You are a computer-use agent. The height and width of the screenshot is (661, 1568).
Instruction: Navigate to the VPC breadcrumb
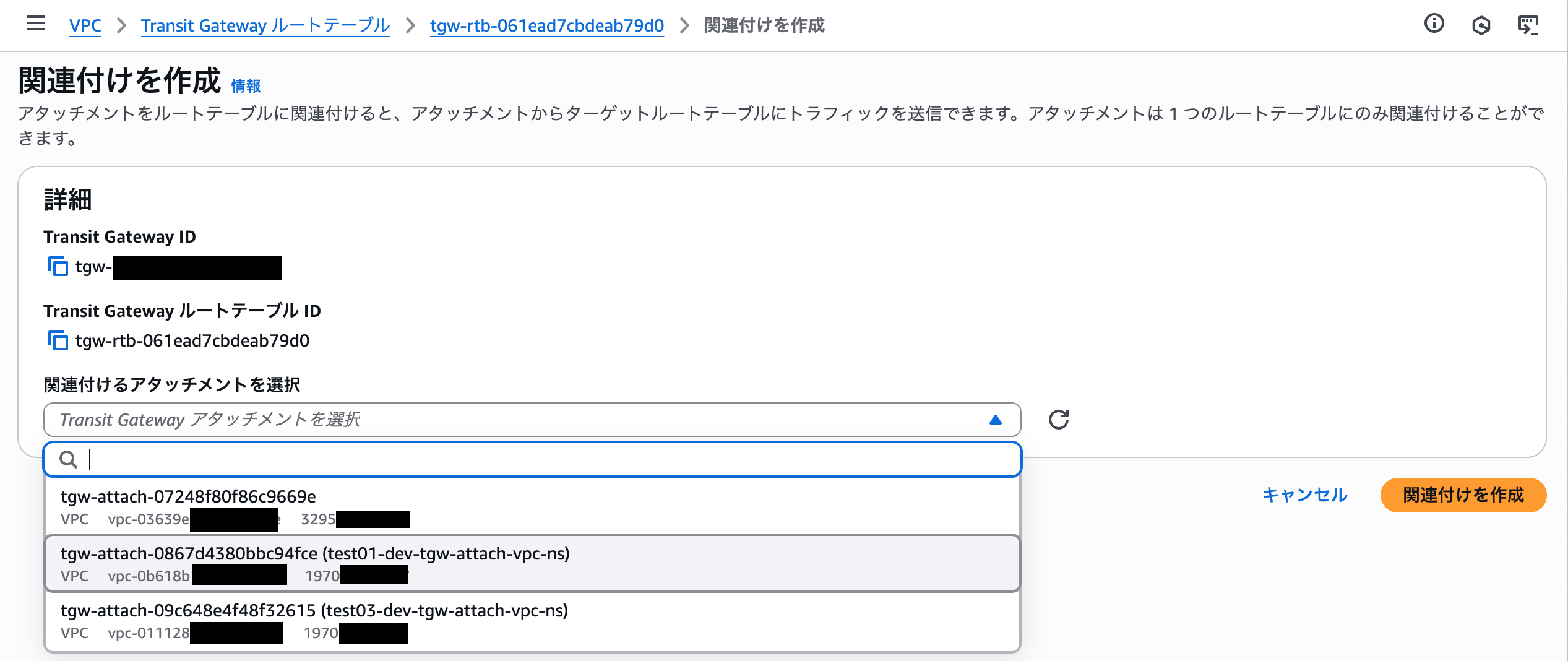coord(85,25)
